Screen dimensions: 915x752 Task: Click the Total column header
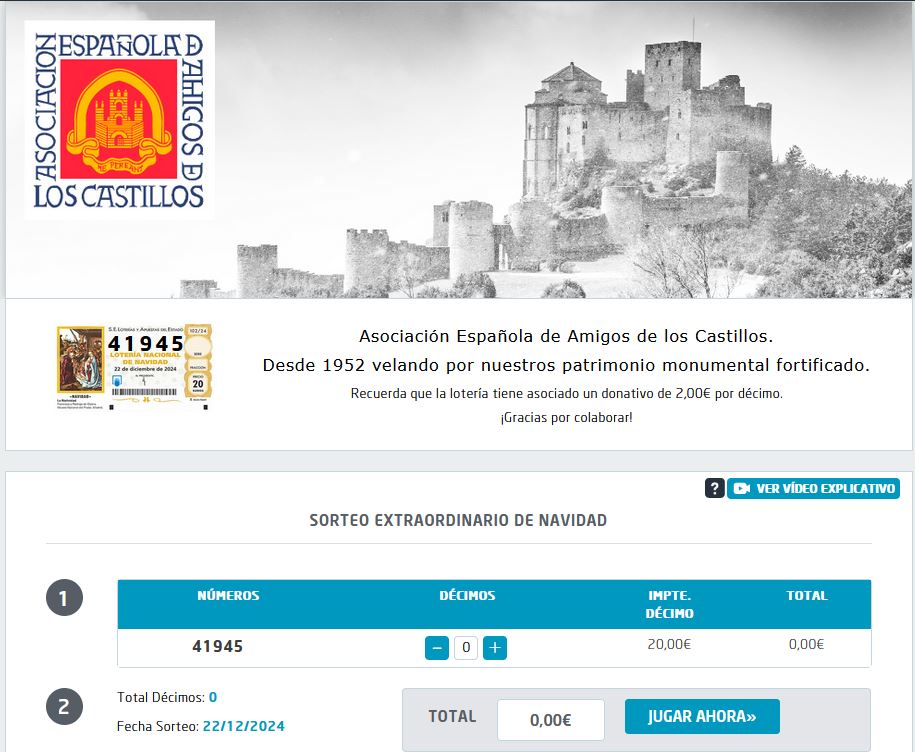click(x=807, y=596)
